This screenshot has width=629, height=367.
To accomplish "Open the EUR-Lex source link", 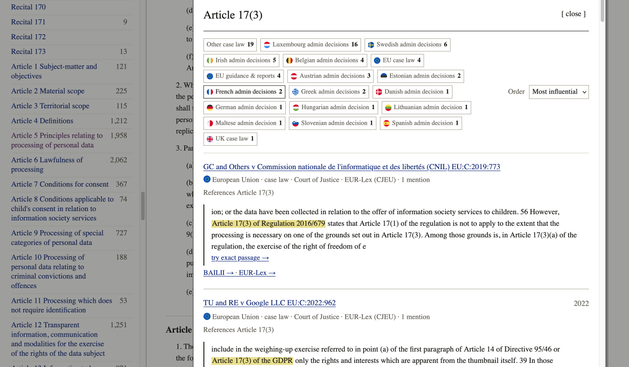I will pos(257,273).
